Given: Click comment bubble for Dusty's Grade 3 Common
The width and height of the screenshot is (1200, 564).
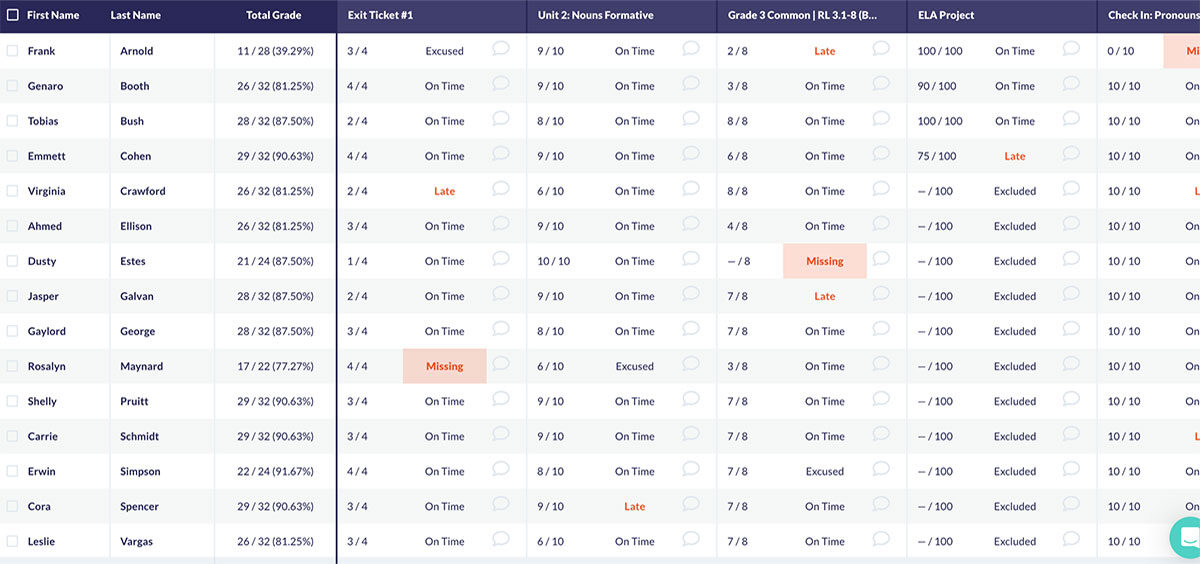Looking at the screenshot, I should (881, 259).
